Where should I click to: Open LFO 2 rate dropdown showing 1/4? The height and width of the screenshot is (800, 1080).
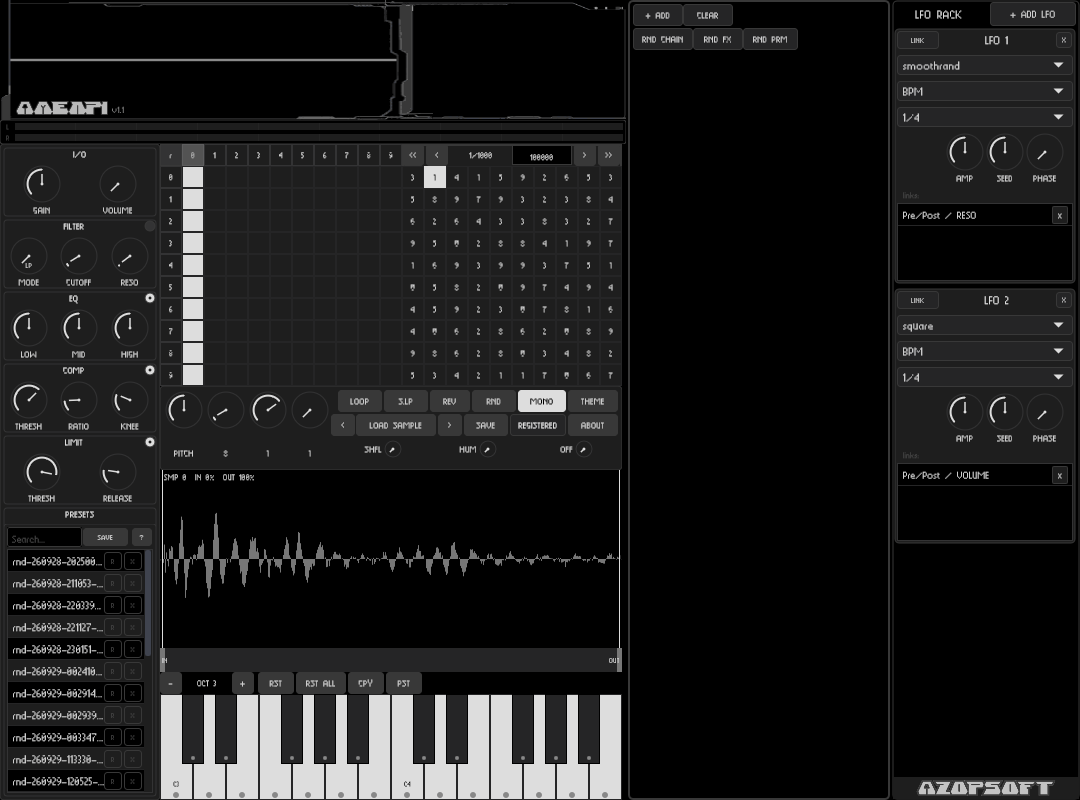point(984,378)
